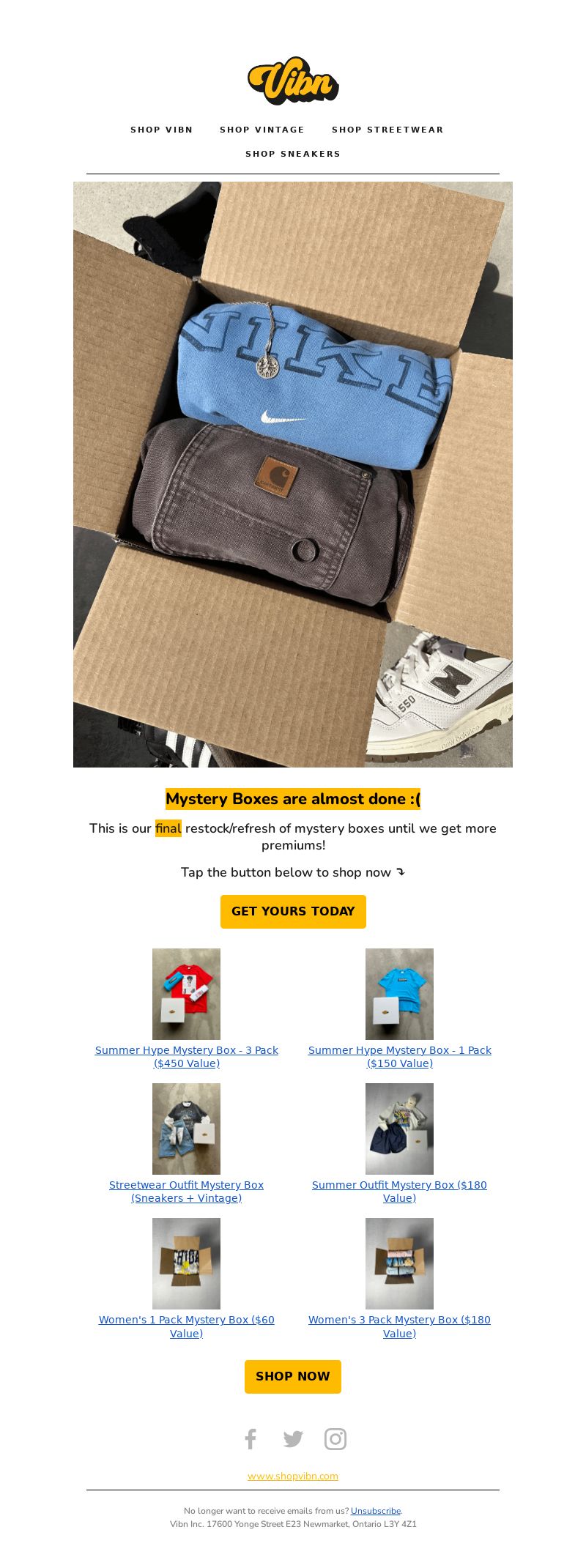586x1568 pixels.
Task: Click the Shop Now button
Action: [x=293, y=1377]
